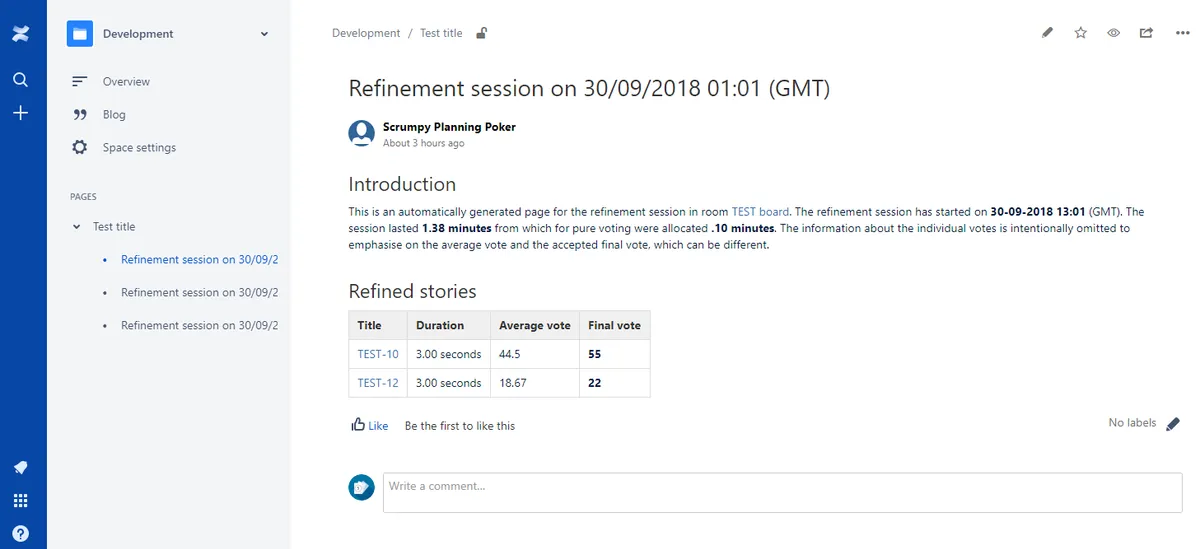Star this page as favorite

1080,33
